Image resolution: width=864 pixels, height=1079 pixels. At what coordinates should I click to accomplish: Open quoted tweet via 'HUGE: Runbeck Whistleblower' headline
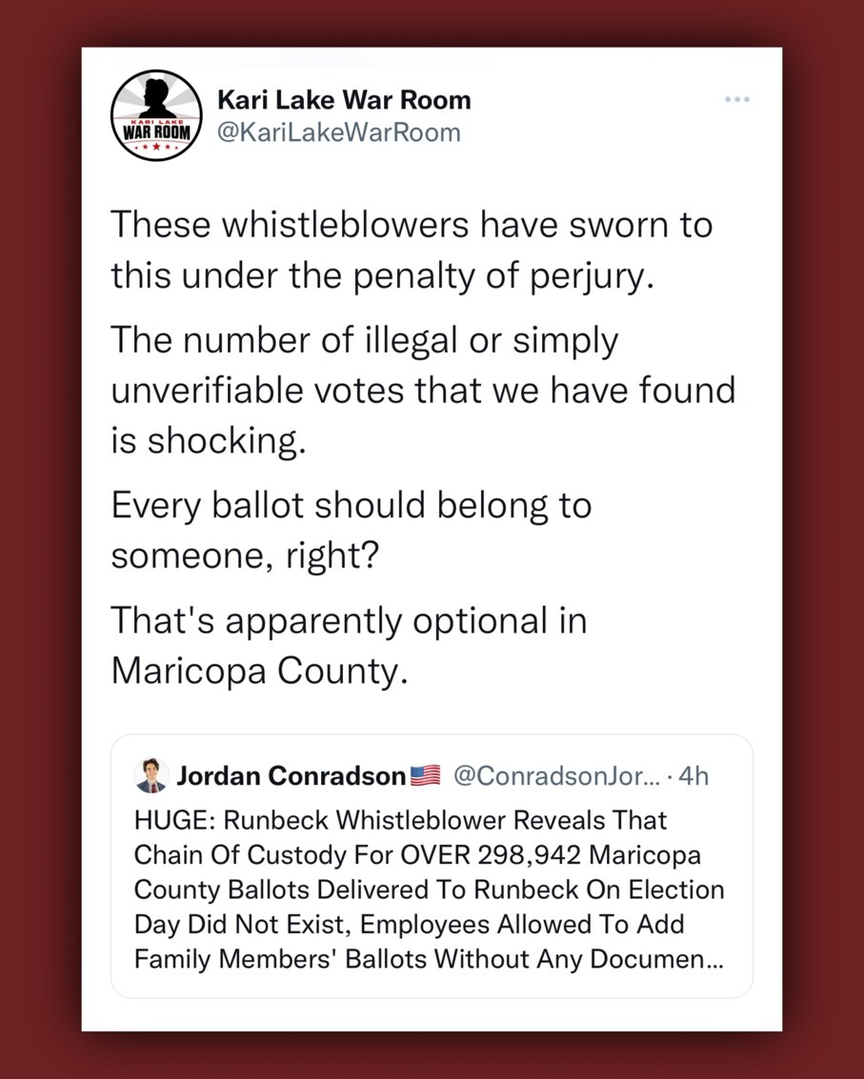[400, 820]
